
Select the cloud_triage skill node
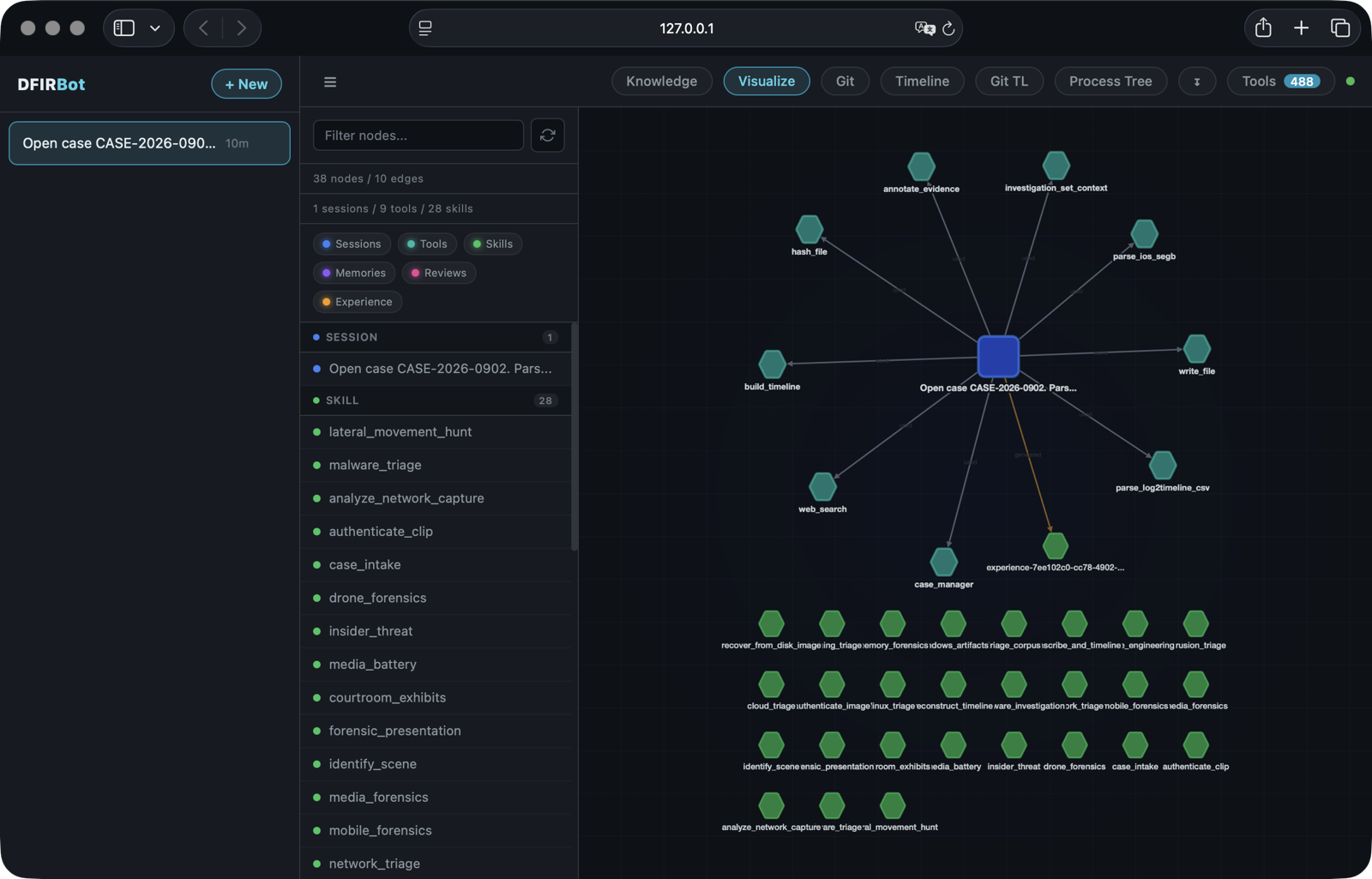coord(771,684)
